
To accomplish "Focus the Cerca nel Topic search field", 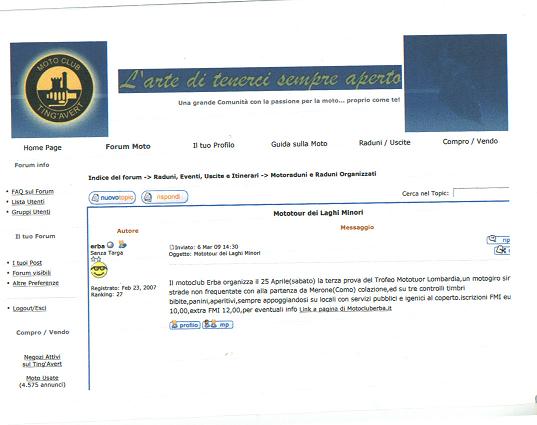I will pyautogui.click(x=481, y=192).
